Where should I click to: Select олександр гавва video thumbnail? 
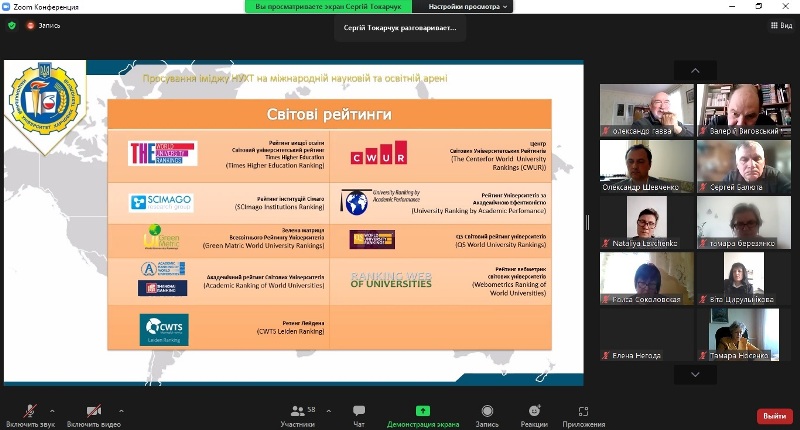pyautogui.click(x=647, y=110)
